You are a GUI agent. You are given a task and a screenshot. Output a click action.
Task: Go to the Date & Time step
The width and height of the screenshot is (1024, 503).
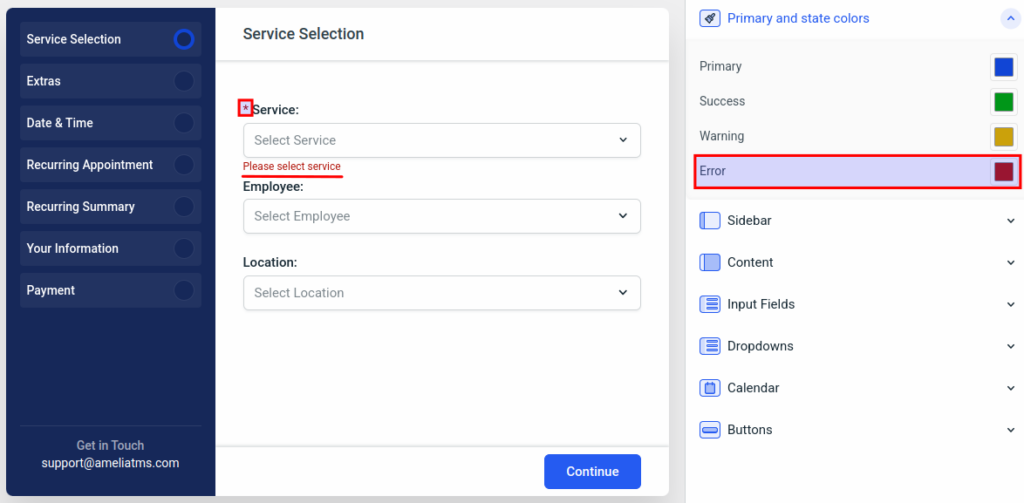111,123
